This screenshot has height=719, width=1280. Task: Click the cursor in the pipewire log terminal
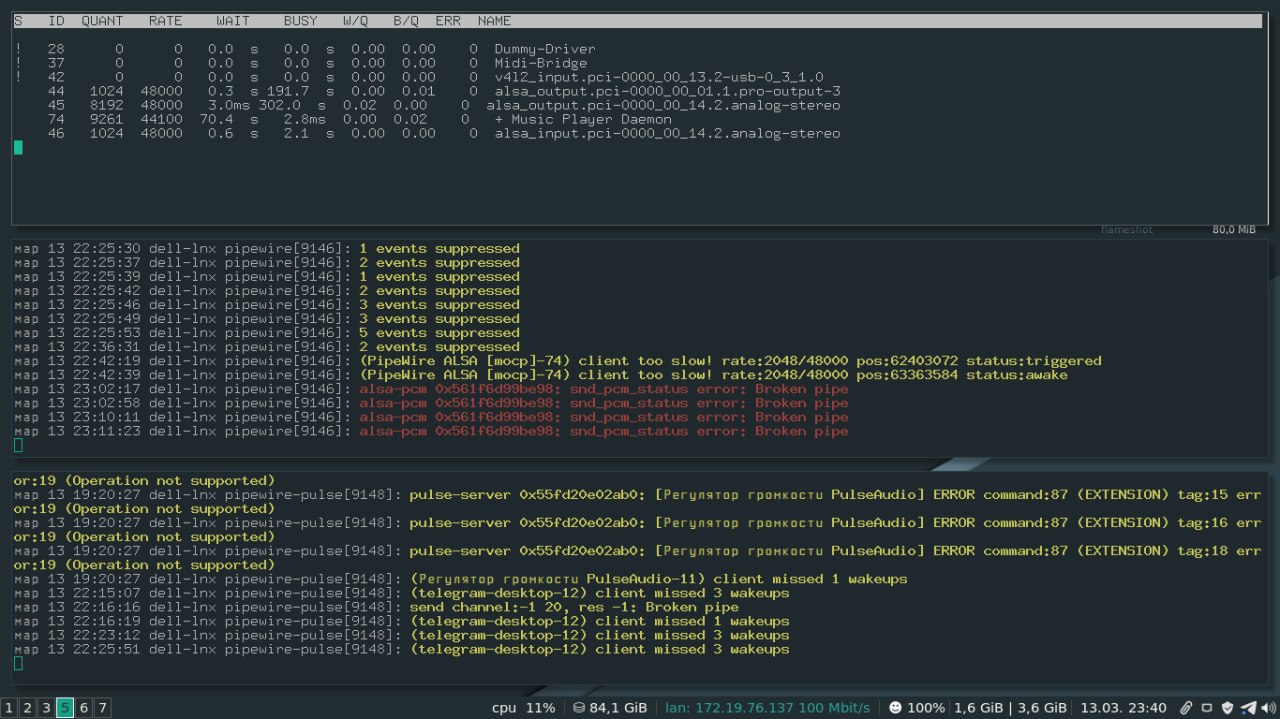[18, 445]
